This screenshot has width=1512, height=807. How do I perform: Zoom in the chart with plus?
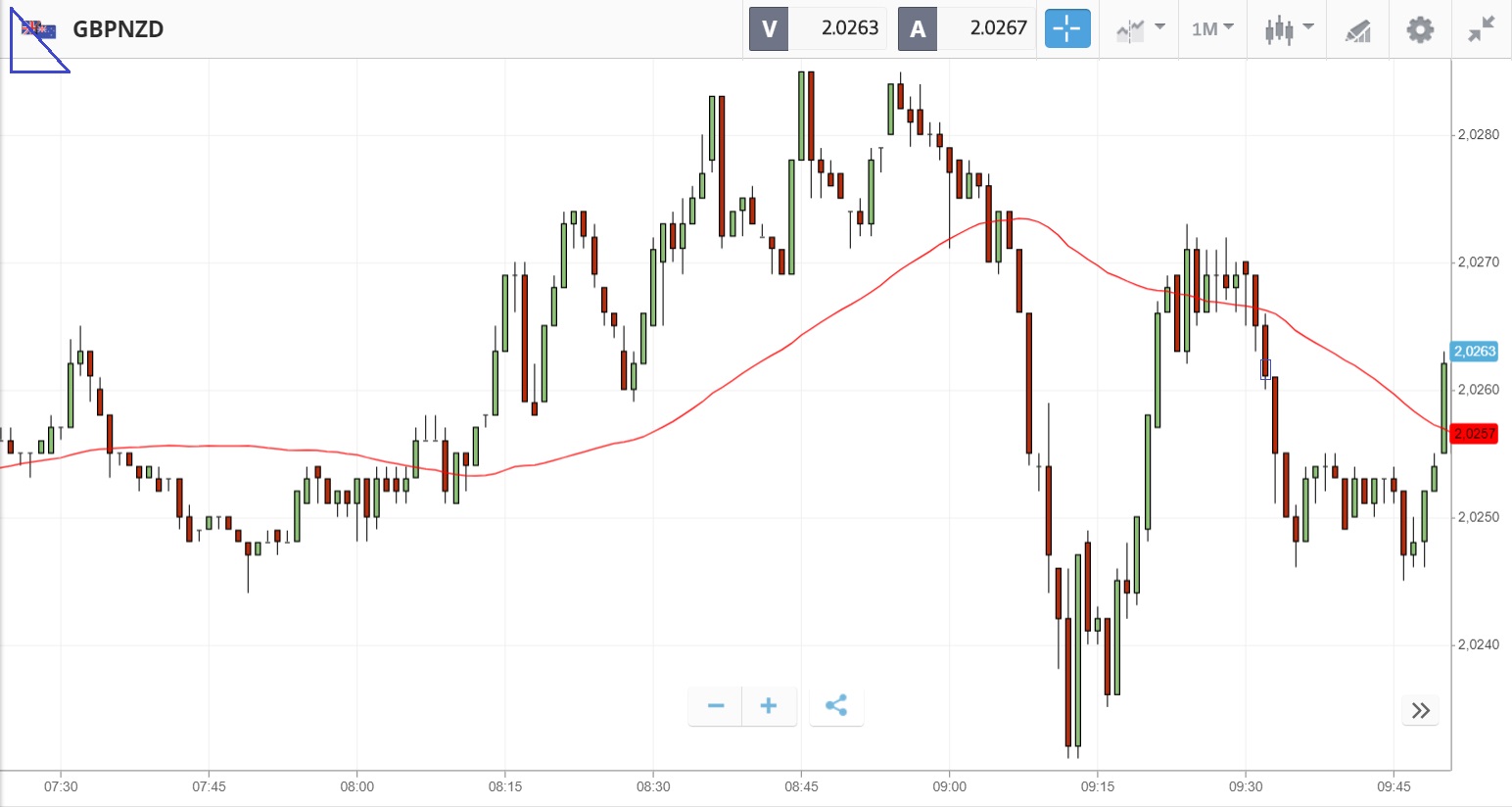769,706
